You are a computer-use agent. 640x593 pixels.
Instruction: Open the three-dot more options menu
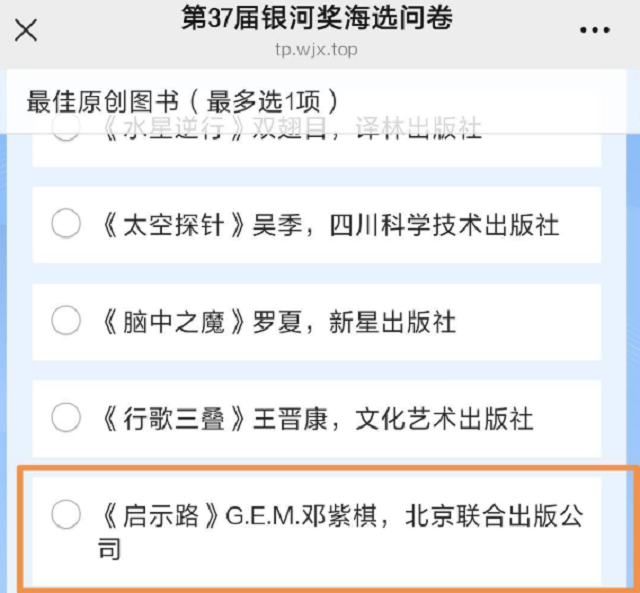594,29
